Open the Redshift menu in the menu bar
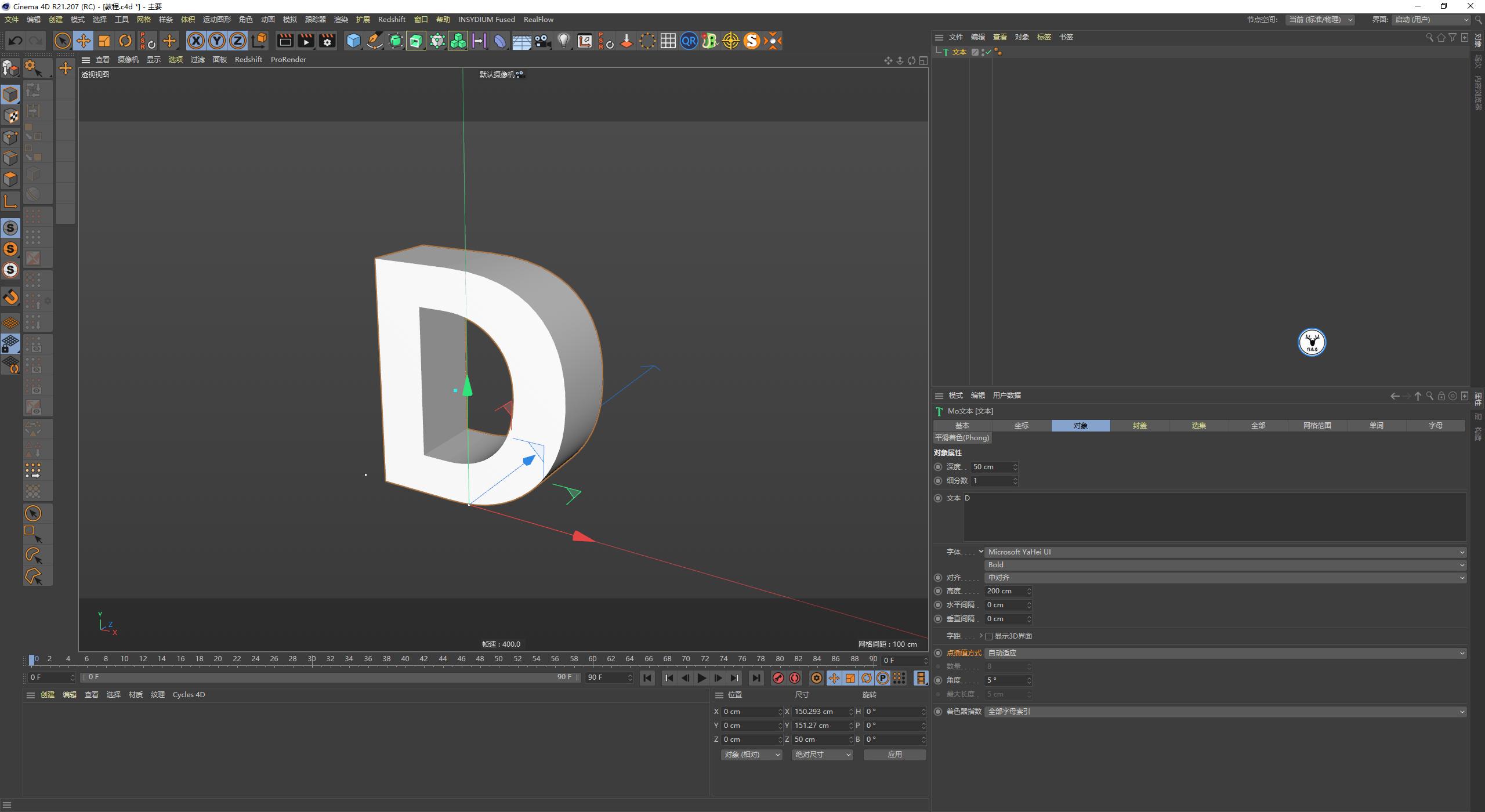The width and height of the screenshot is (1485, 812). pos(392,19)
